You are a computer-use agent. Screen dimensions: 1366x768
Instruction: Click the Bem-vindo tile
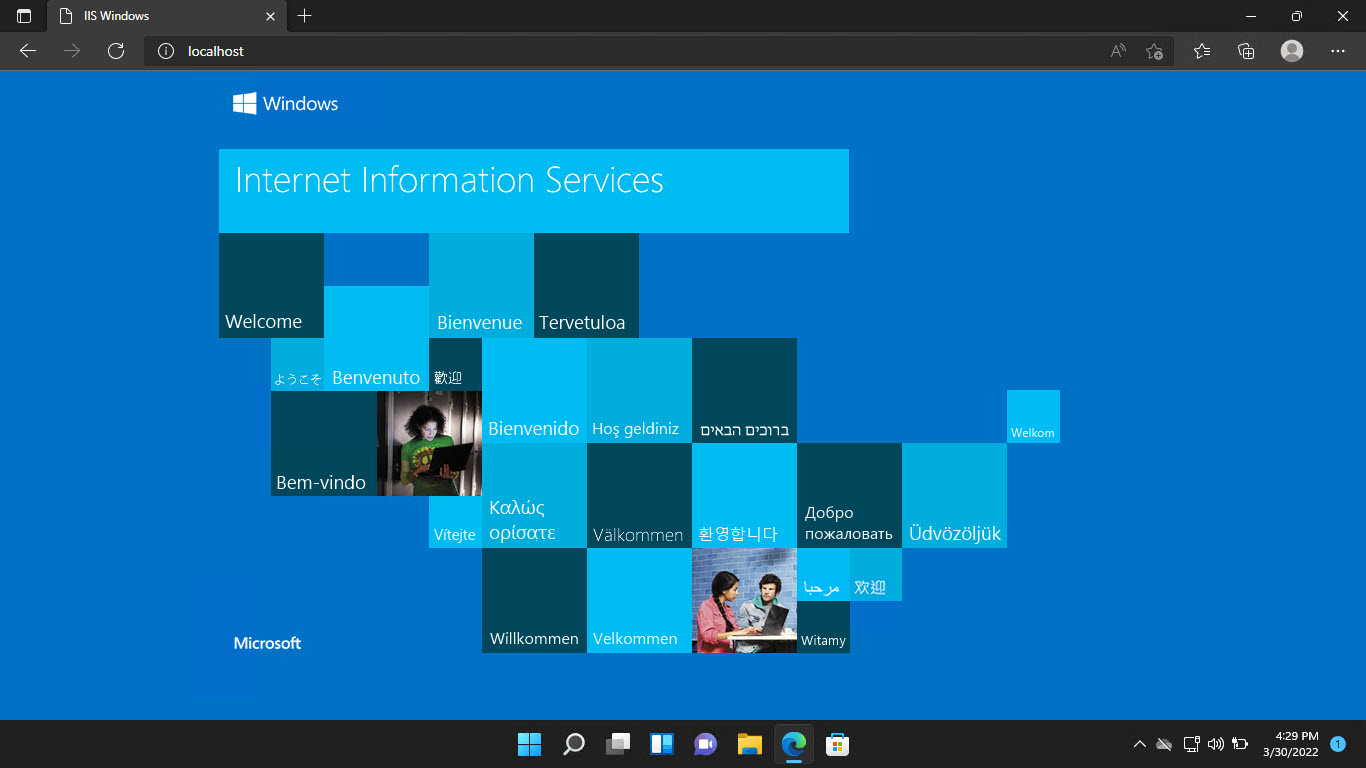324,443
